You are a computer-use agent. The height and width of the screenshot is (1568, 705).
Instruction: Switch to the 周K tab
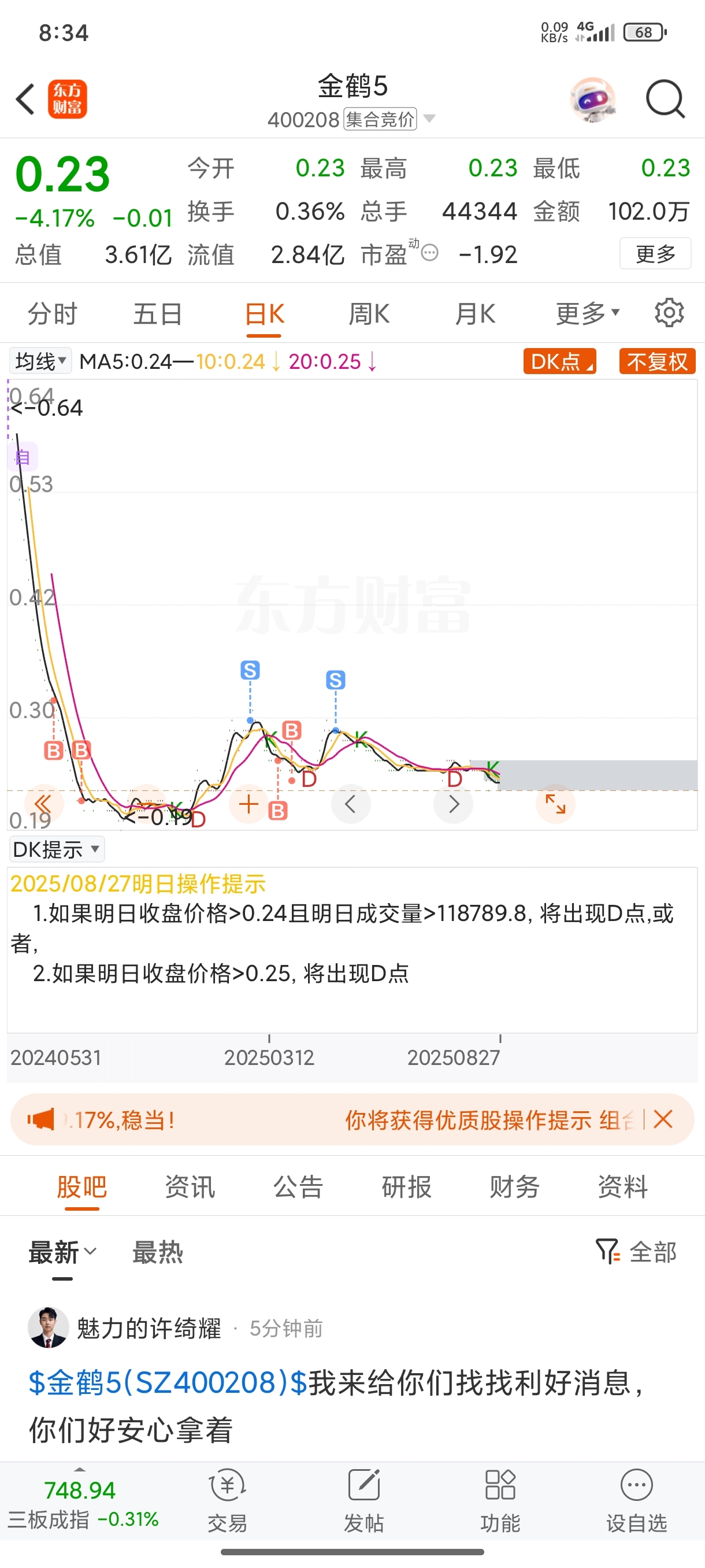tap(369, 314)
